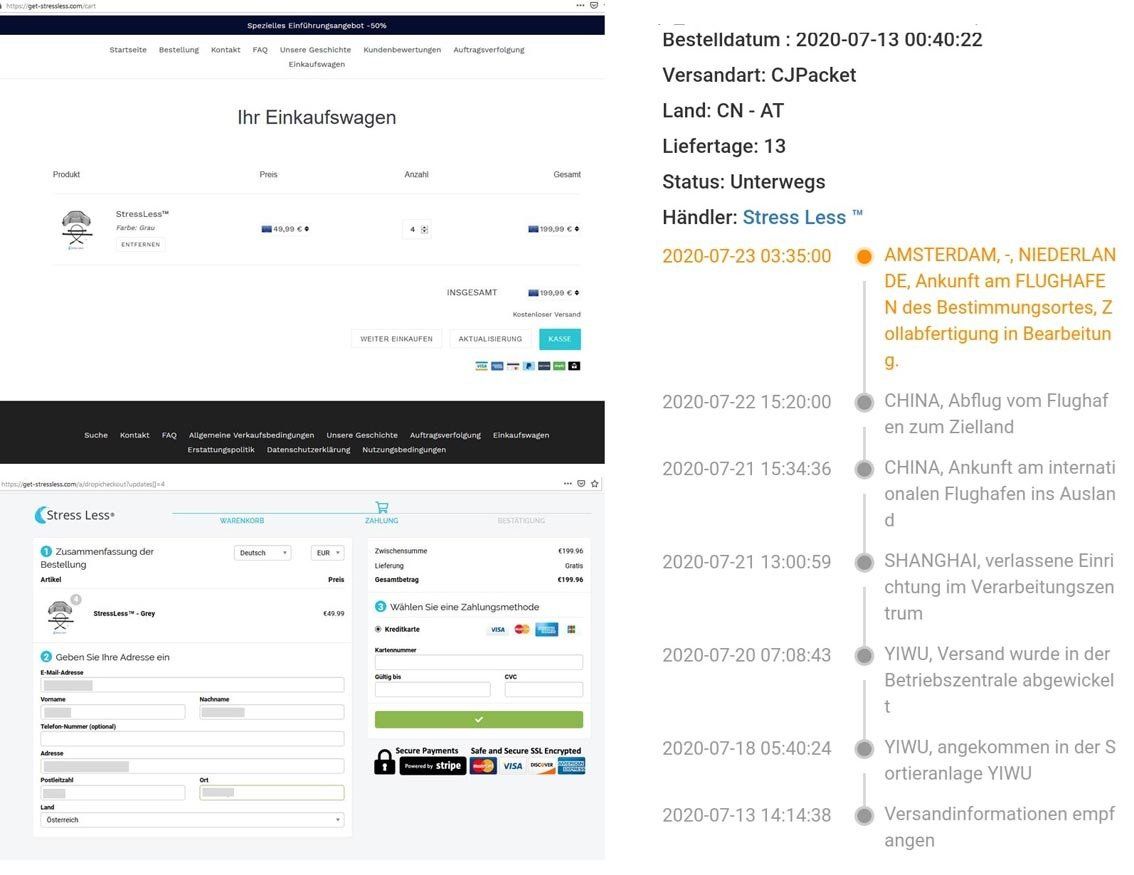Click the Ort input field
This screenshot has height=875, width=1134.
click(x=272, y=793)
